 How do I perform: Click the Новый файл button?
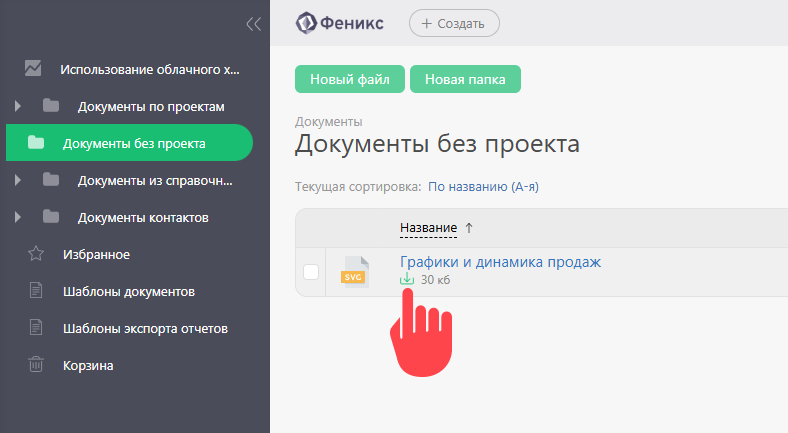(350, 79)
